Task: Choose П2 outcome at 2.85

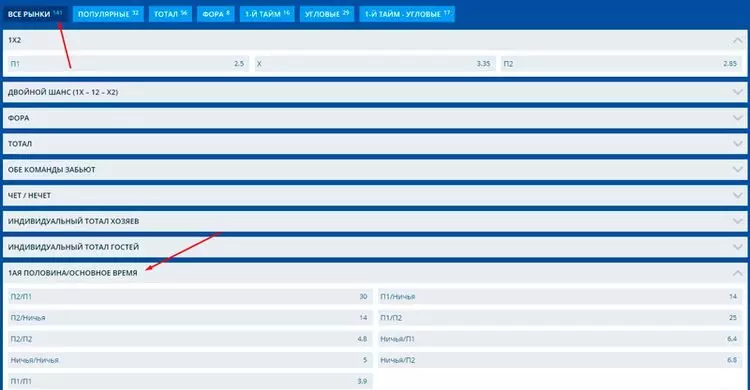Action: click(x=621, y=64)
